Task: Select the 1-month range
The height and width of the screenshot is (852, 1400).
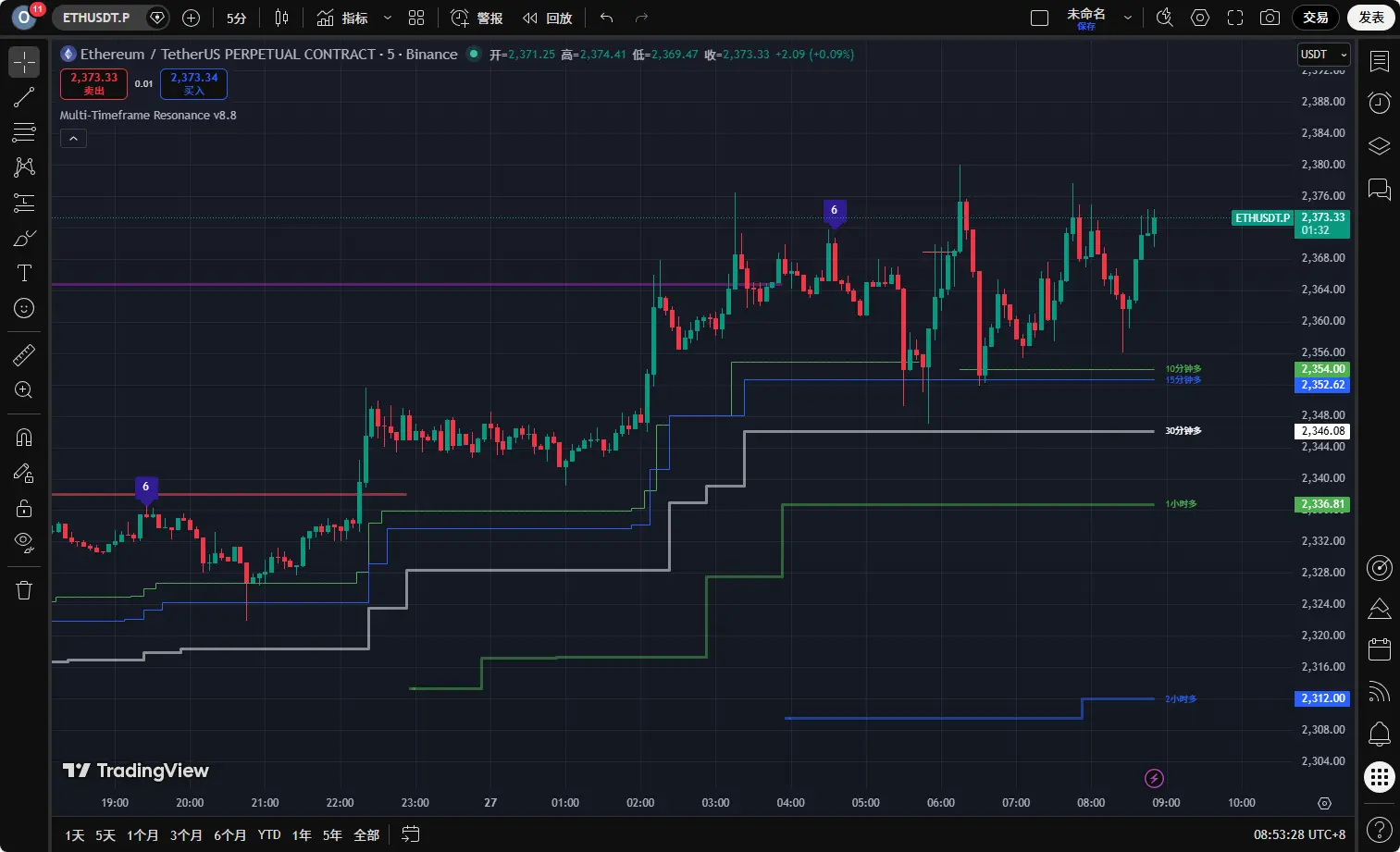Action: pyautogui.click(x=142, y=834)
